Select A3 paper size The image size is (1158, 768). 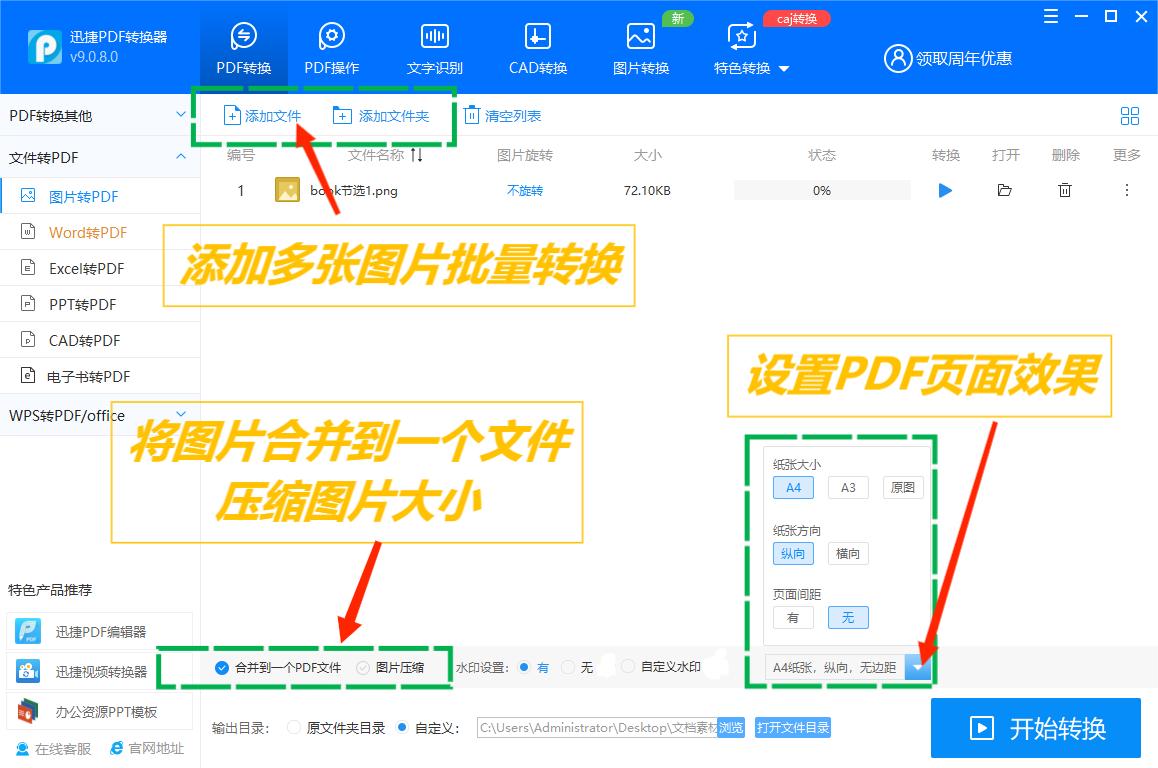pyautogui.click(x=848, y=487)
